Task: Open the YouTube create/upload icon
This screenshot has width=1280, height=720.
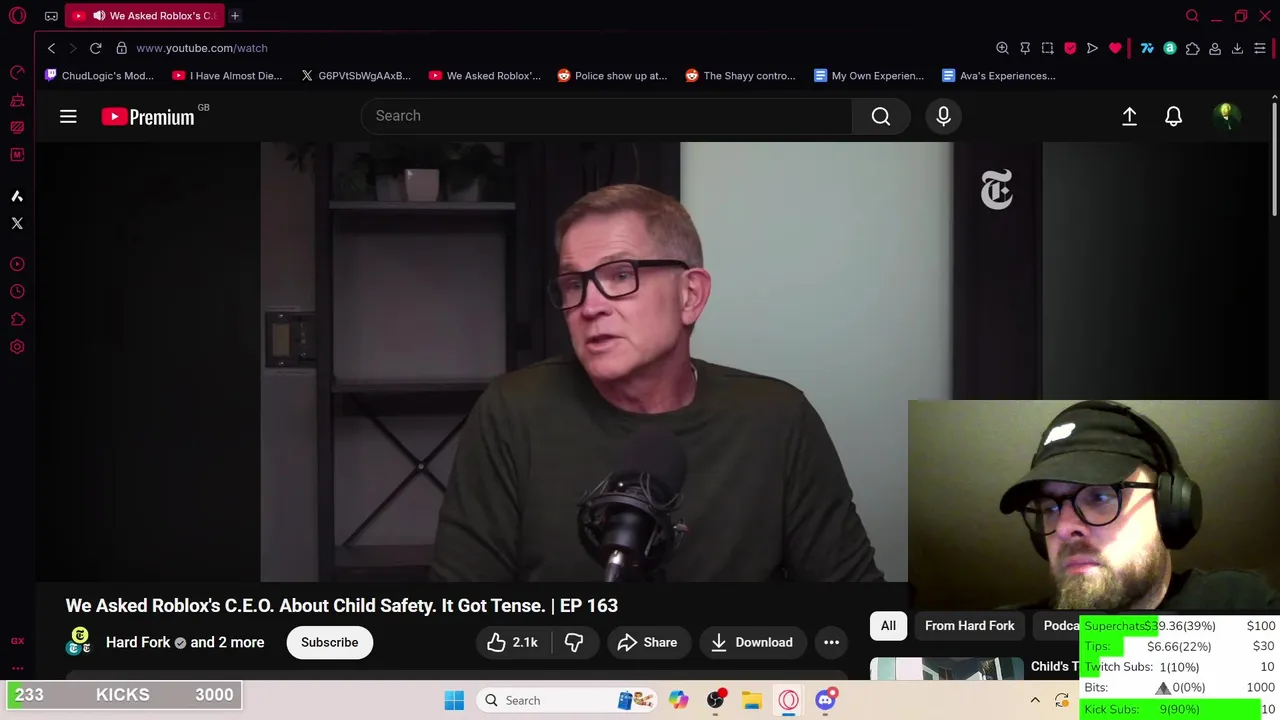Action: pos(1129,116)
